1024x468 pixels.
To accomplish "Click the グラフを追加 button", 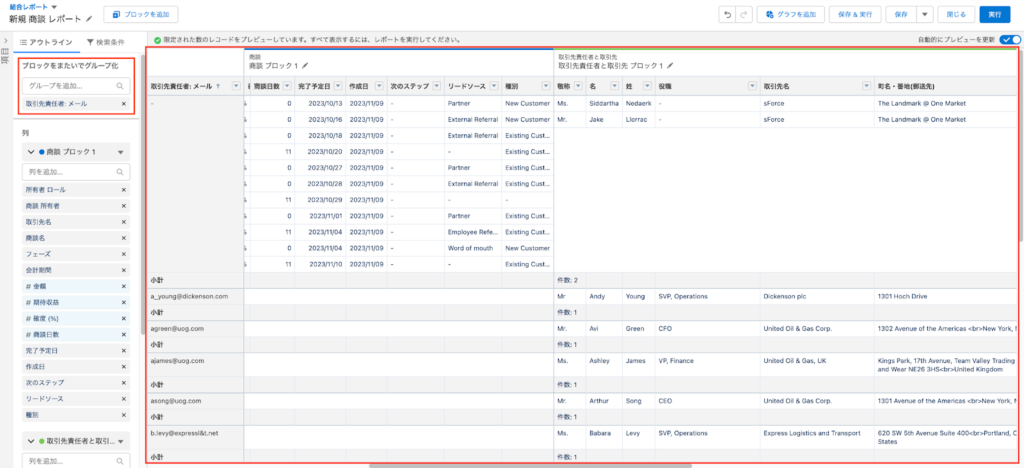I will coord(791,14).
